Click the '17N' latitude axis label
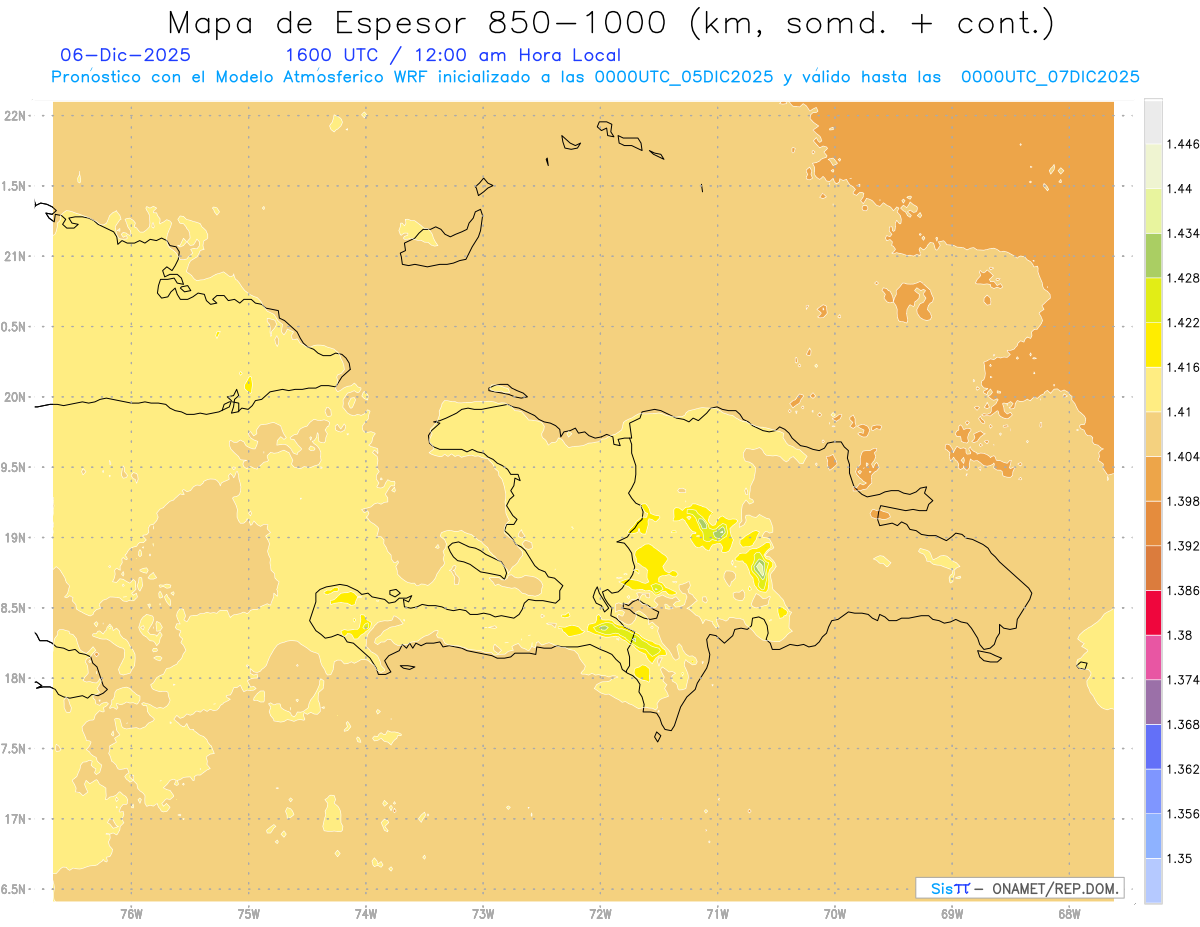 coord(17,820)
